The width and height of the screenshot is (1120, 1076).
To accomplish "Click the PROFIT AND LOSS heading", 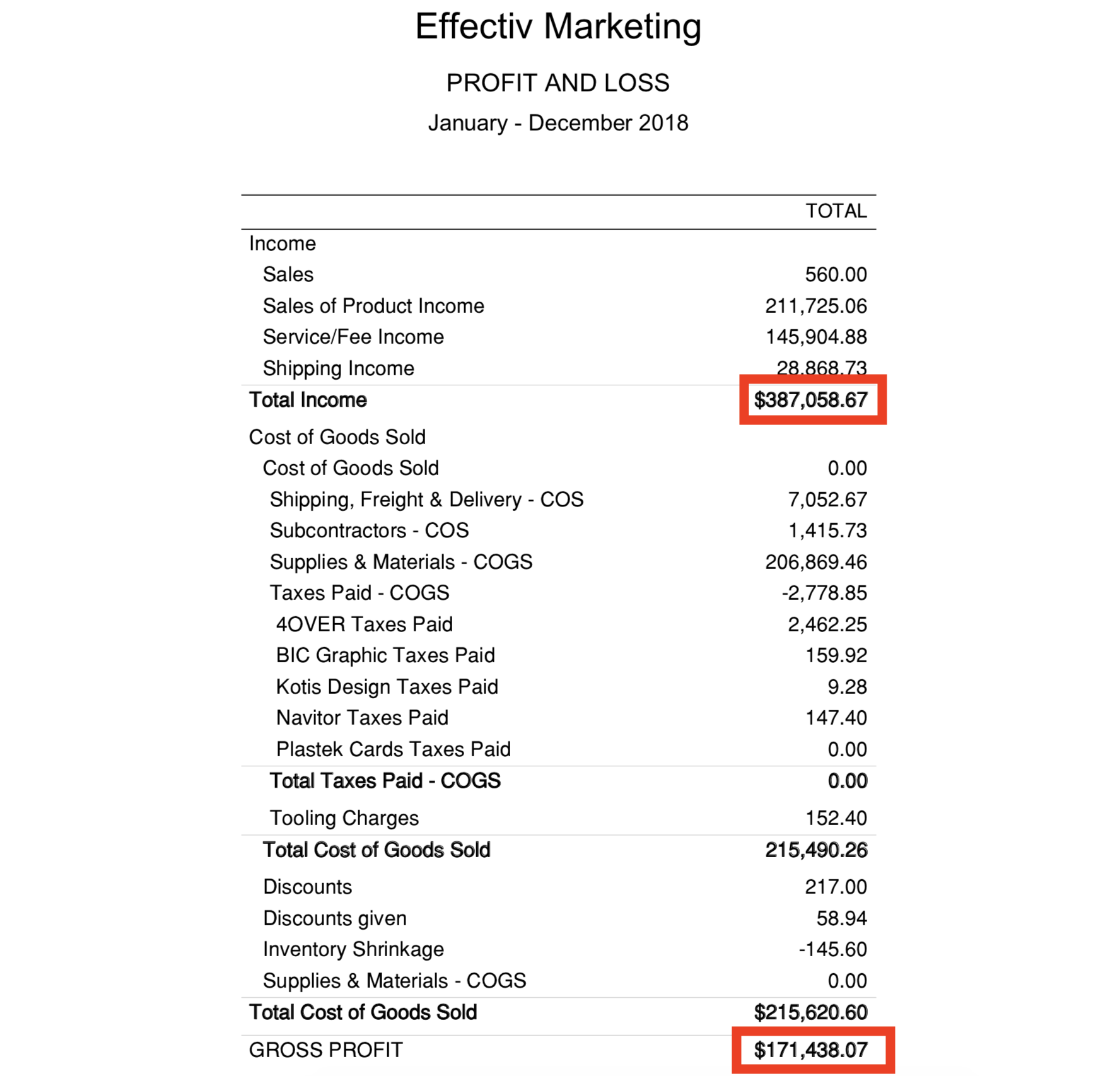I will pyautogui.click(x=558, y=83).
